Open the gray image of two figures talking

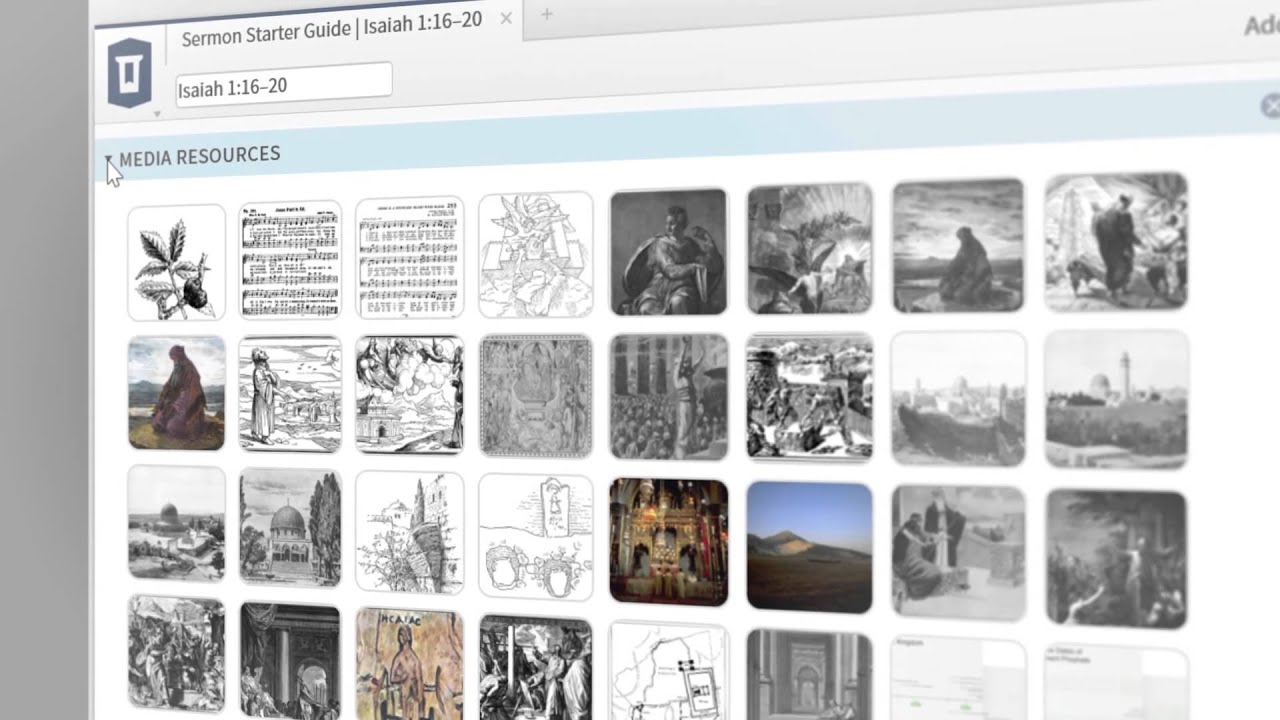pos(958,552)
